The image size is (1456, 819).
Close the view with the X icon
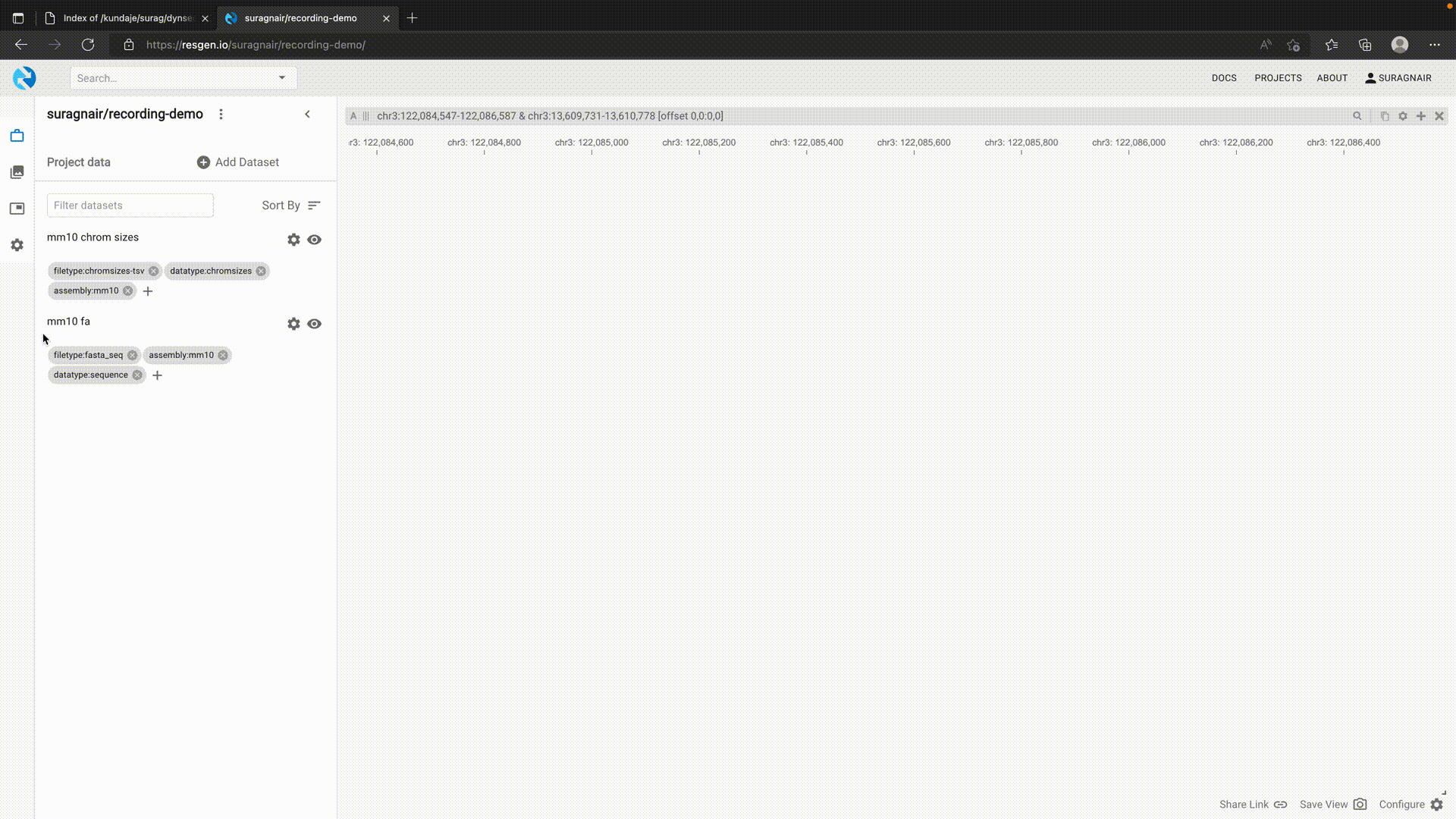1439,116
